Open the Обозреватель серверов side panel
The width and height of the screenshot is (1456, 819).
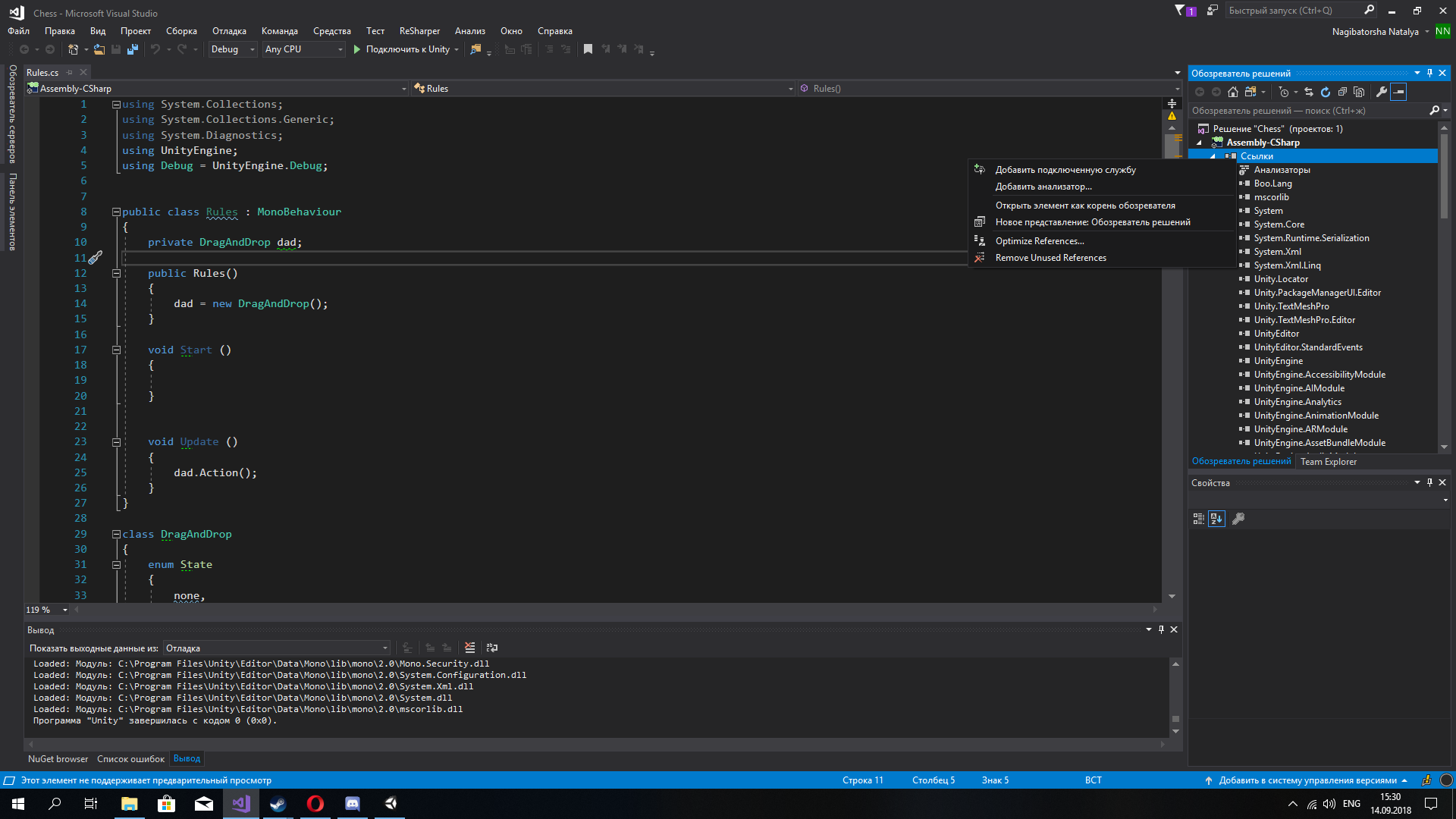(13, 114)
